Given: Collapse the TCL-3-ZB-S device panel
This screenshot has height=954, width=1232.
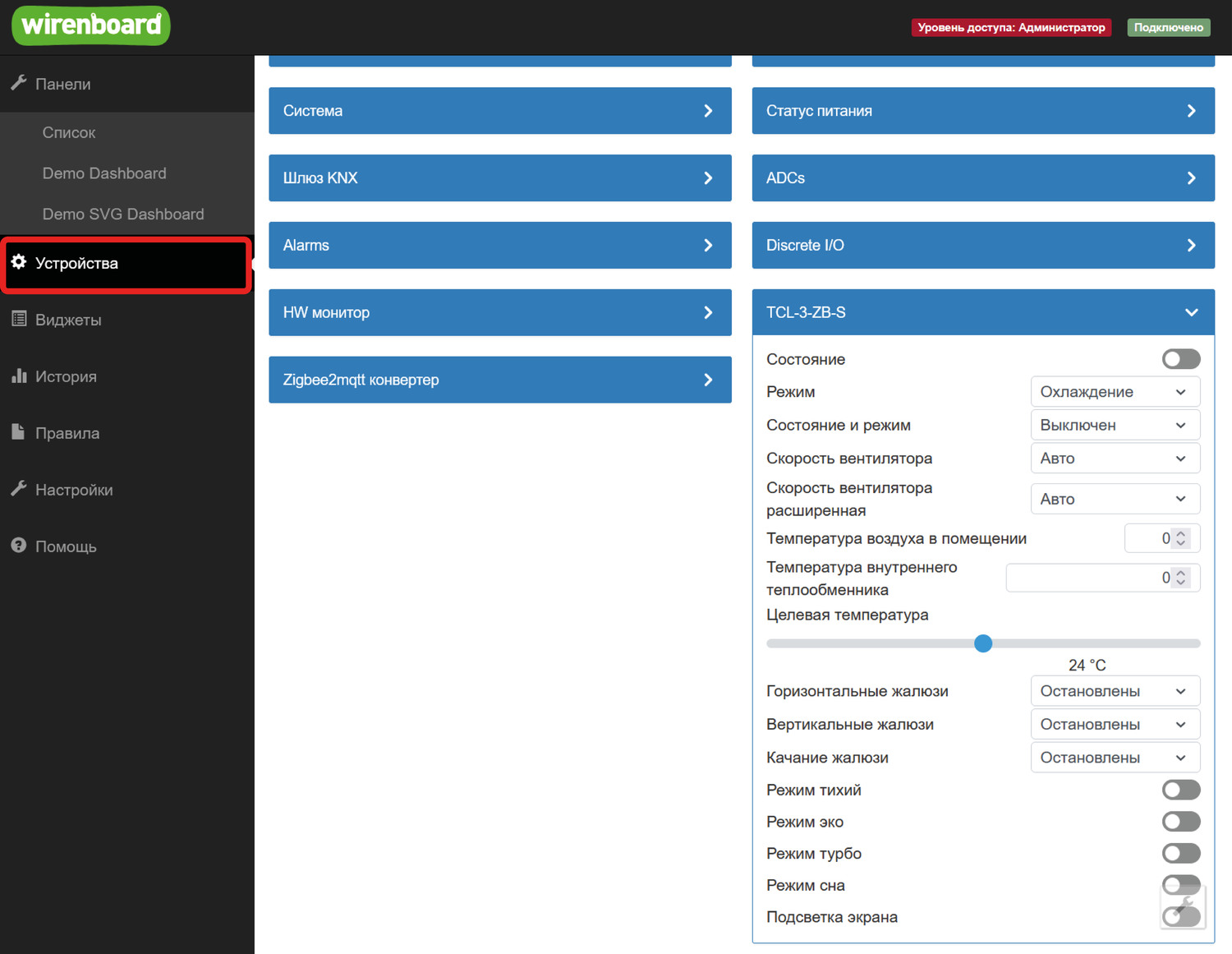Looking at the screenshot, I should [x=1191, y=312].
